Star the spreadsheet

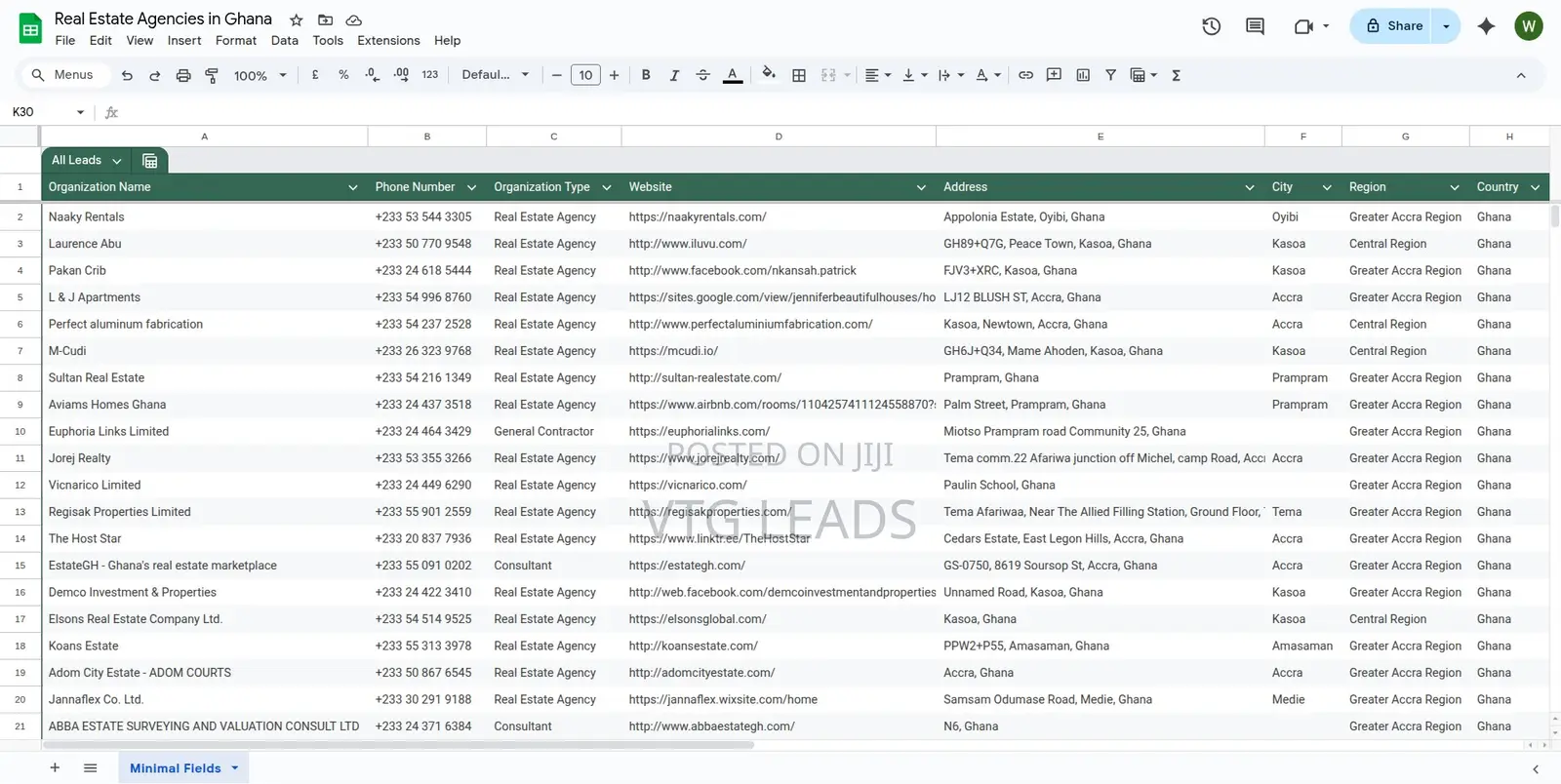click(x=296, y=20)
